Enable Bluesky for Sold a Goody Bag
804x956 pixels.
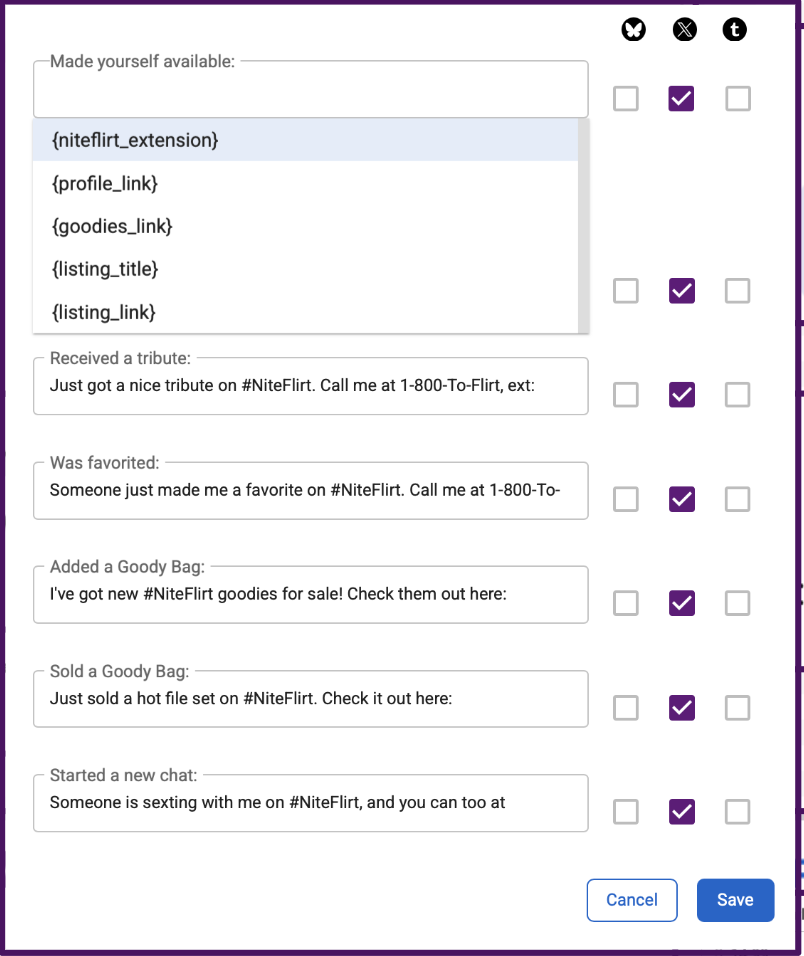(626, 707)
